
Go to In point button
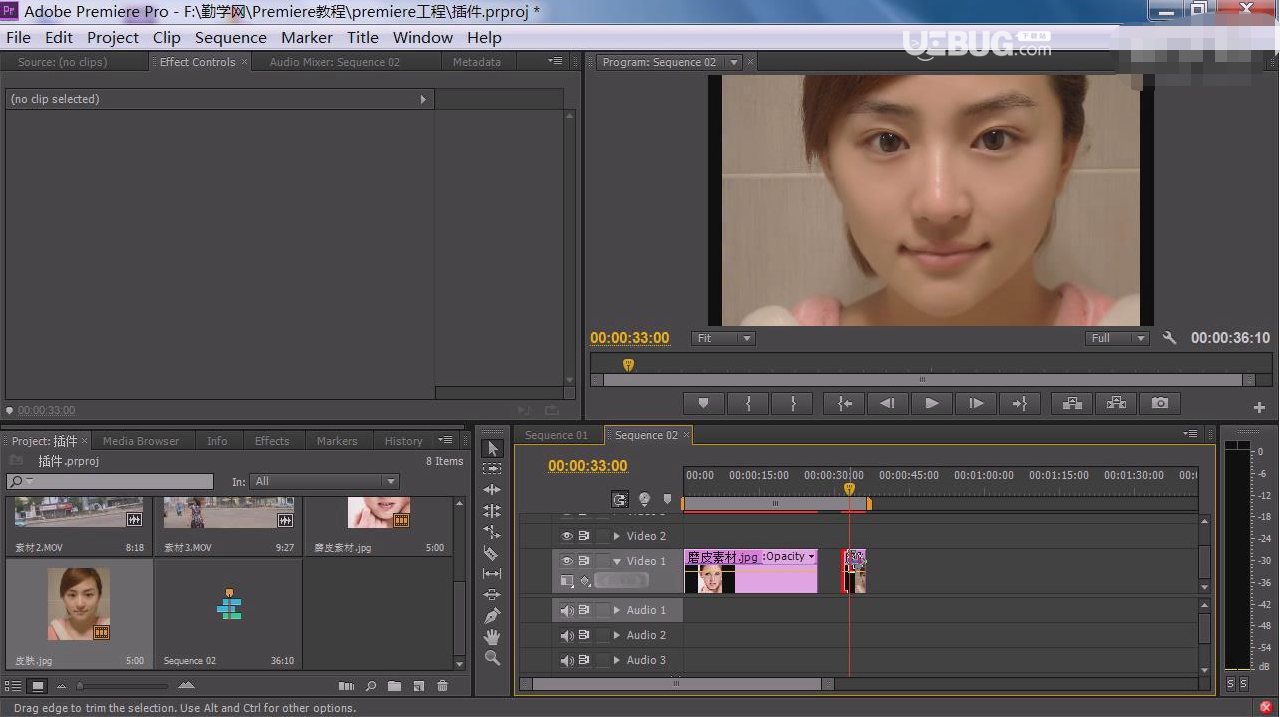pyautogui.click(x=844, y=403)
